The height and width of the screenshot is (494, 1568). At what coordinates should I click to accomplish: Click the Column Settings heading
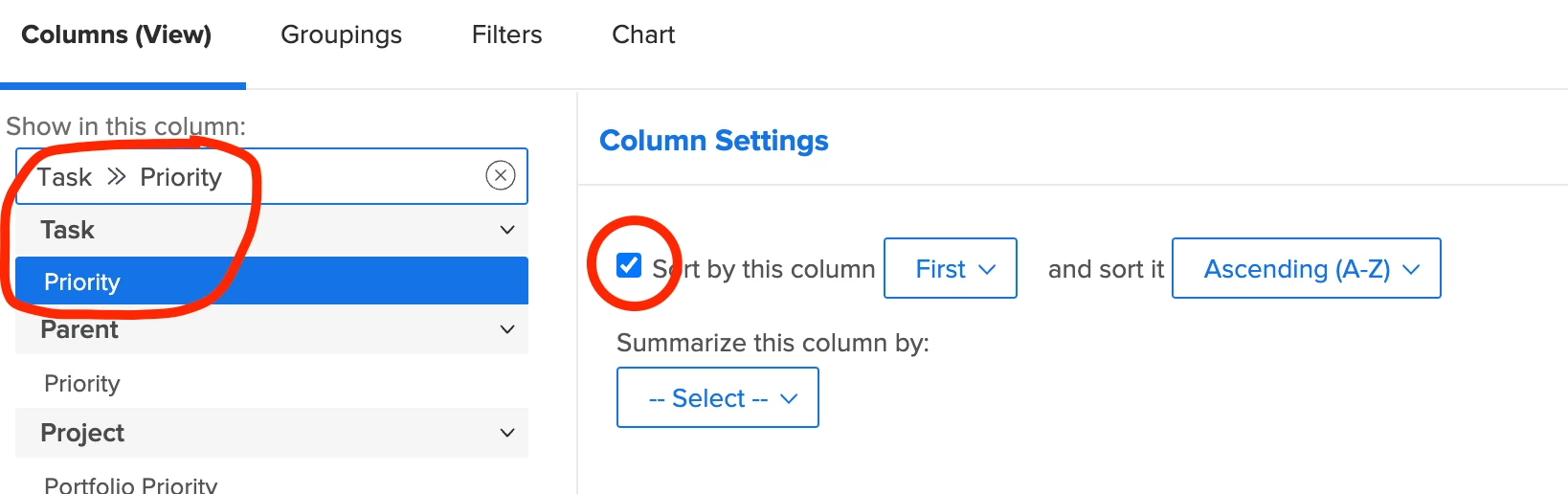click(x=714, y=141)
